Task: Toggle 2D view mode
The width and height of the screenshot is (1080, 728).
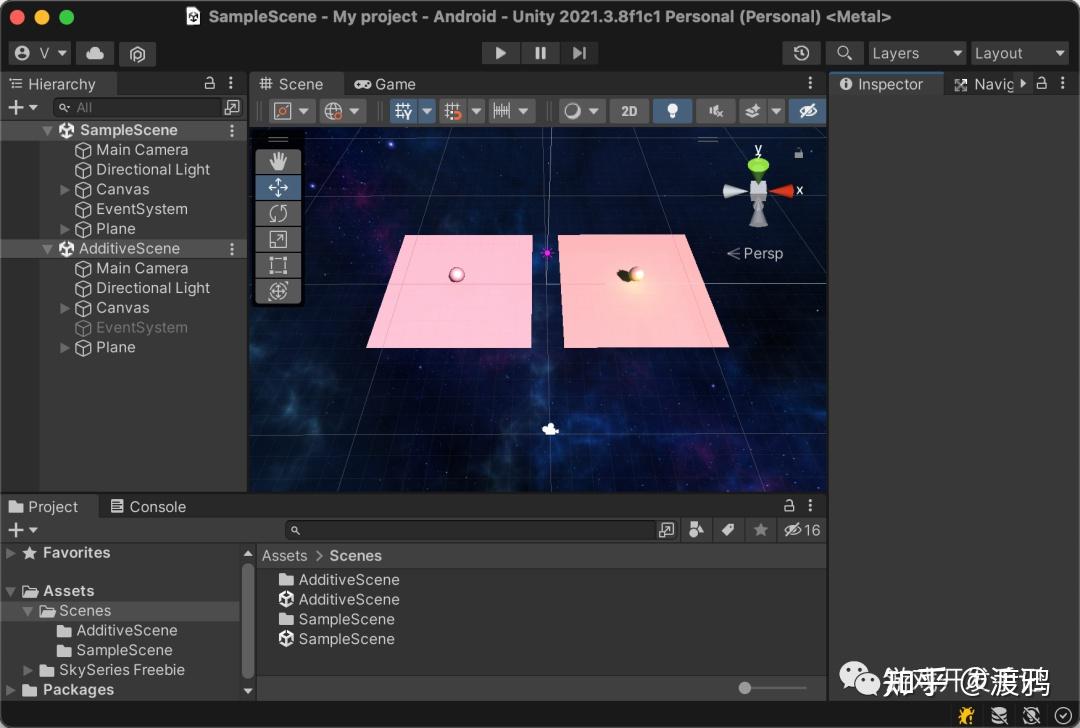Action: click(629, 111)
